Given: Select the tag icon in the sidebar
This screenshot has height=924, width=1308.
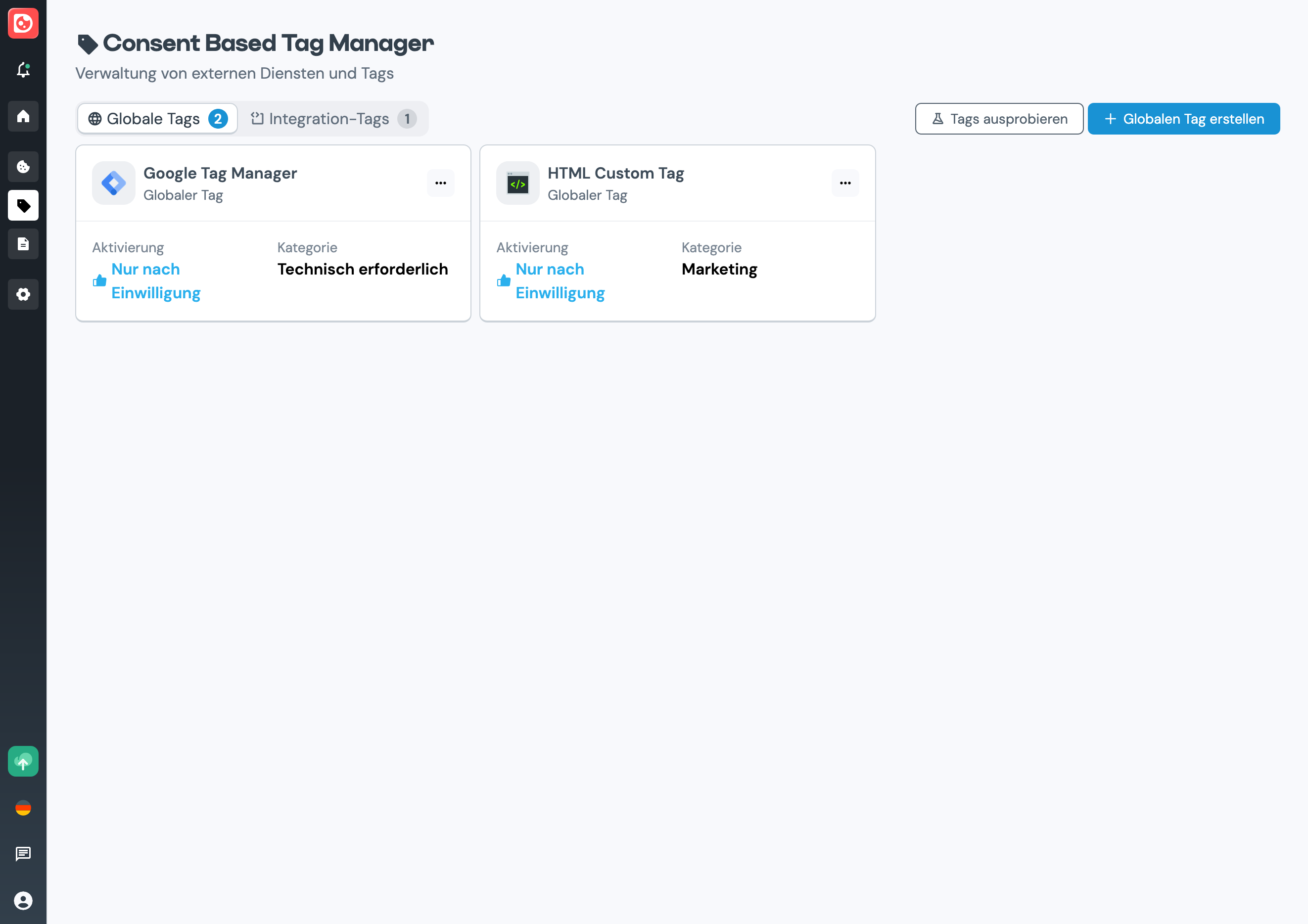Looking at the screenshot, I should (23, 206).
